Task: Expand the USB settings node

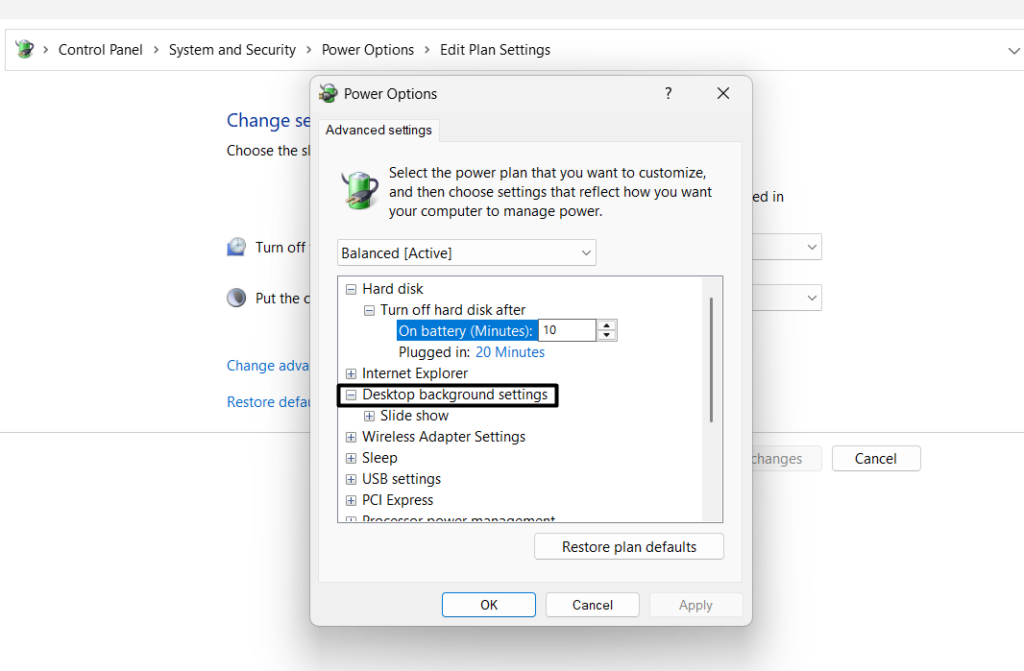Action: tap(351, 479)
